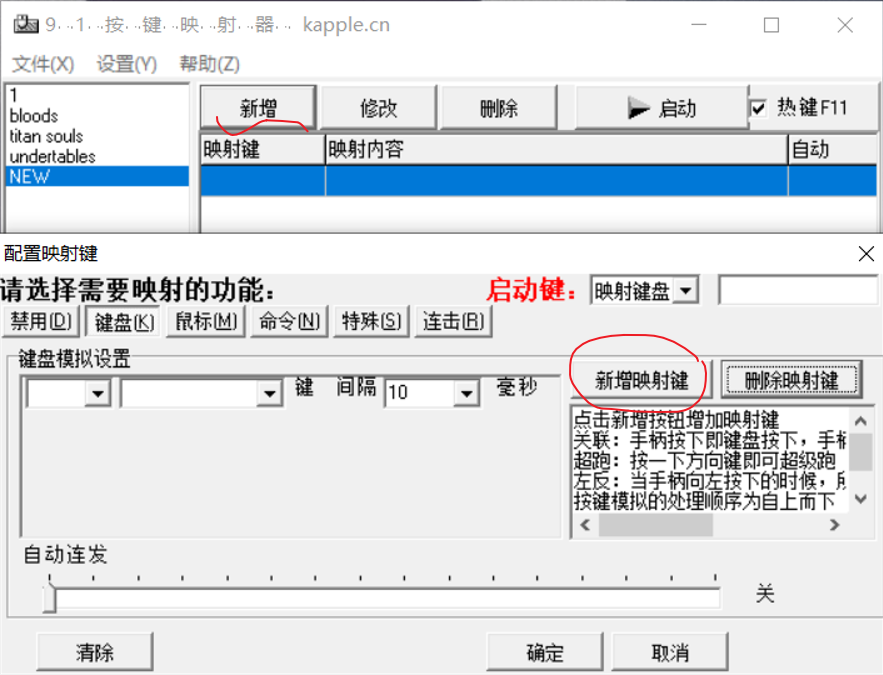
Task: Click the 自动连发 slider handle
Action: (x=50, y=597)
